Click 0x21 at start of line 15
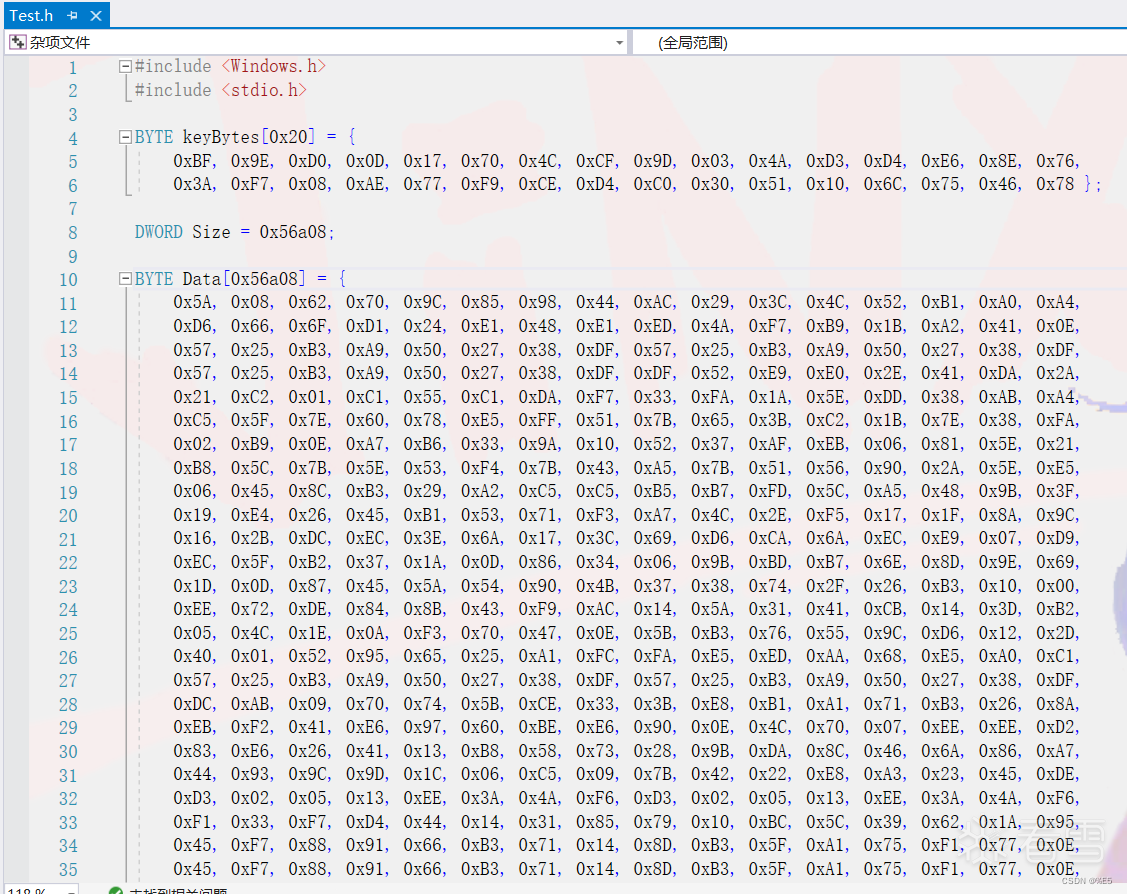The height and width of the screenshot is (894, 1127). tap(192, 397)
